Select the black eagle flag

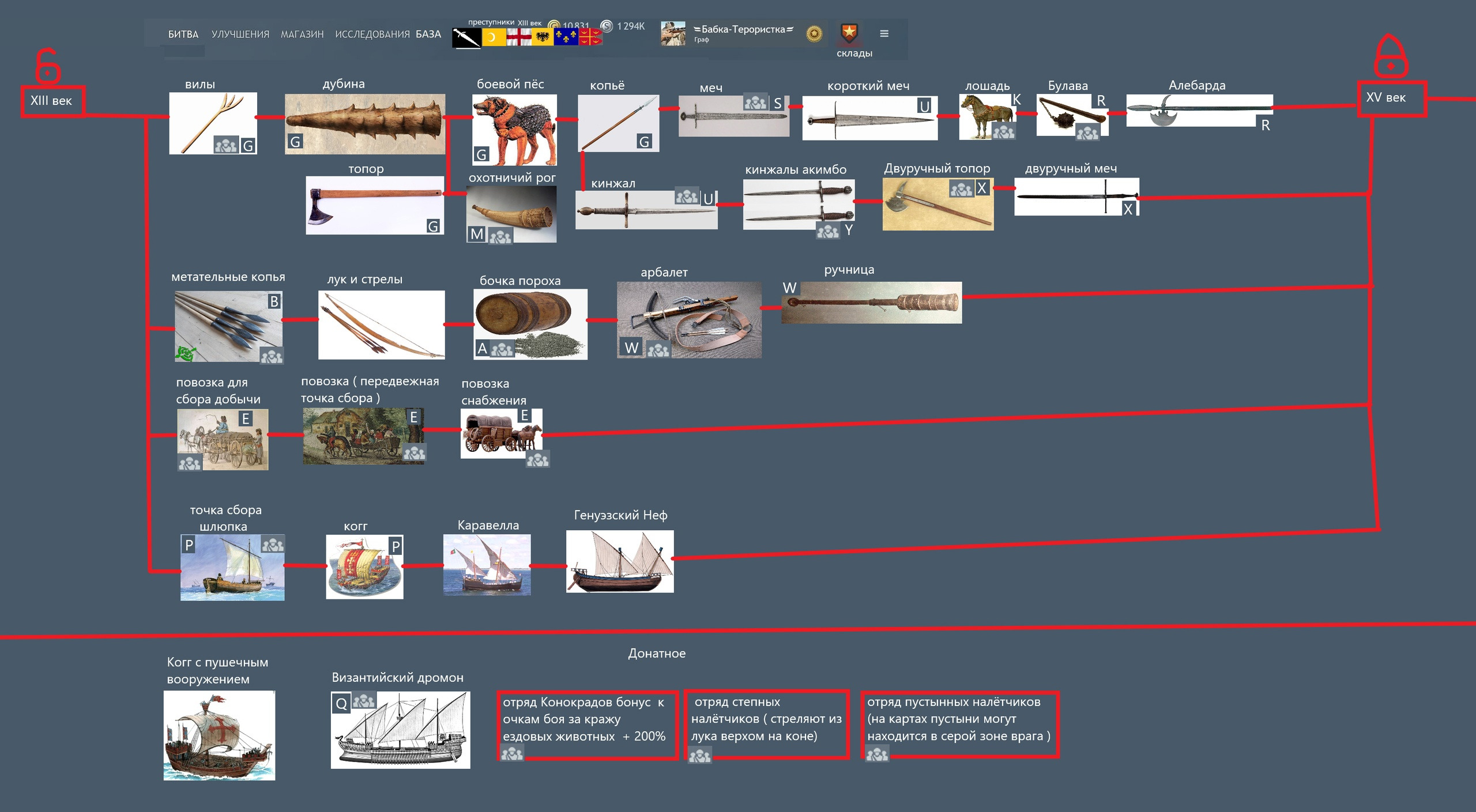(x=542, y=37)
